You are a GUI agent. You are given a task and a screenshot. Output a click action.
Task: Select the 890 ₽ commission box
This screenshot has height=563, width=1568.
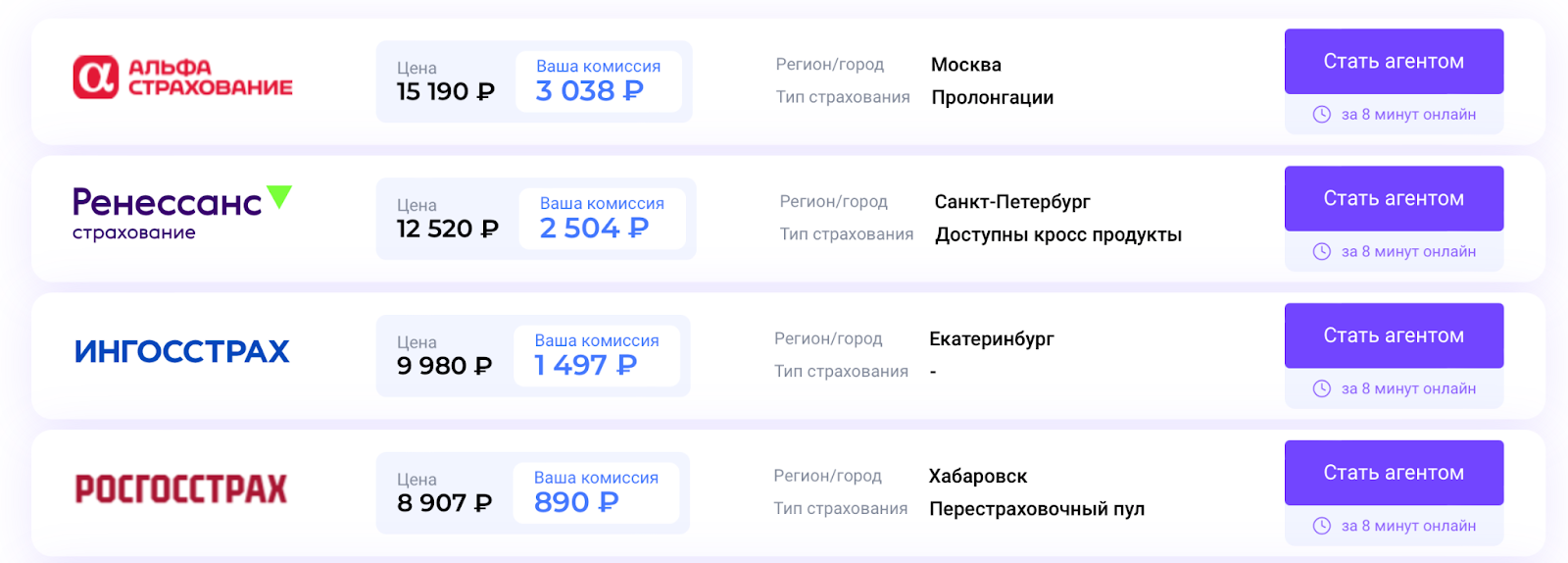(x=596, y=493)
